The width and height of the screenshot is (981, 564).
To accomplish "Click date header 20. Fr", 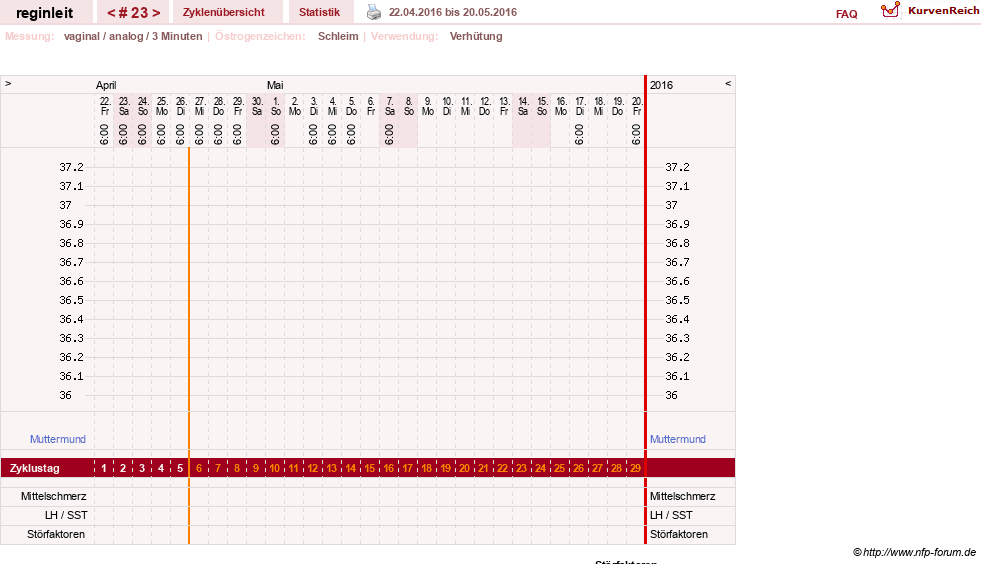I will point(636,106).
